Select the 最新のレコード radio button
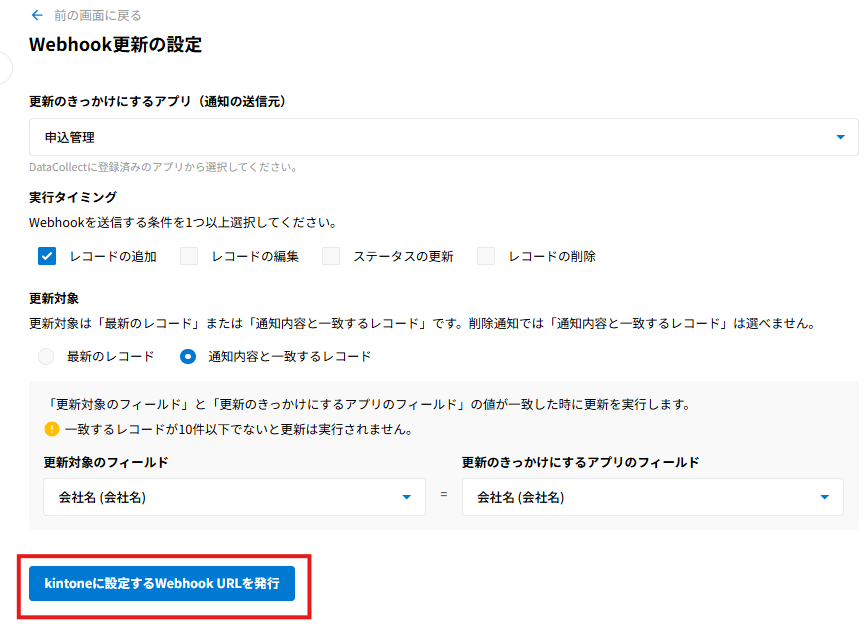868x632 pixels. point(46,356)
